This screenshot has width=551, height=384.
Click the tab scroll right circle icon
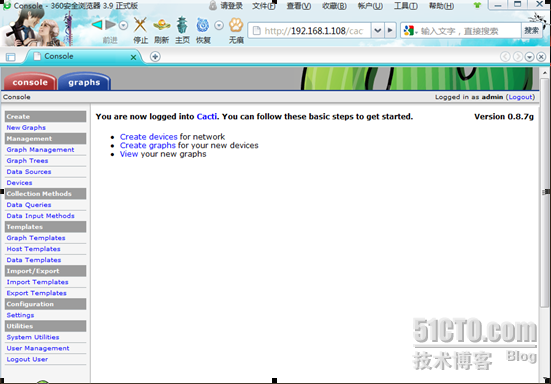(x=518, y=57)
